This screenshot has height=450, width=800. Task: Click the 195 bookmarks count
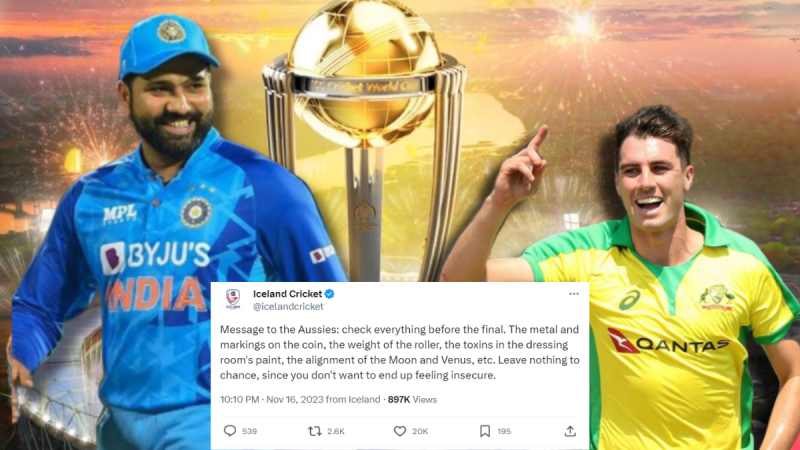tap(504, 431)
